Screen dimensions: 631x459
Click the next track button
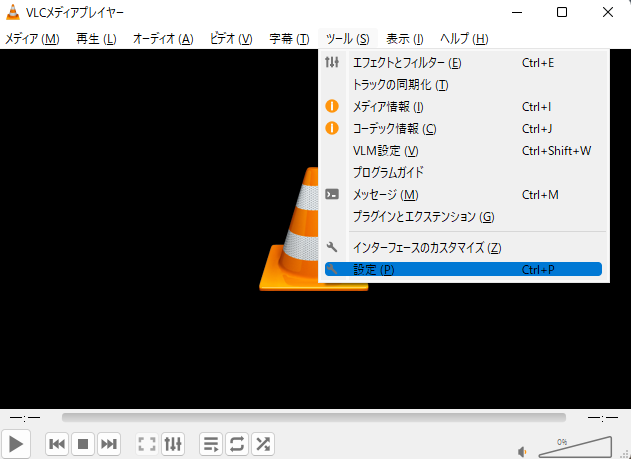(109, 443)
